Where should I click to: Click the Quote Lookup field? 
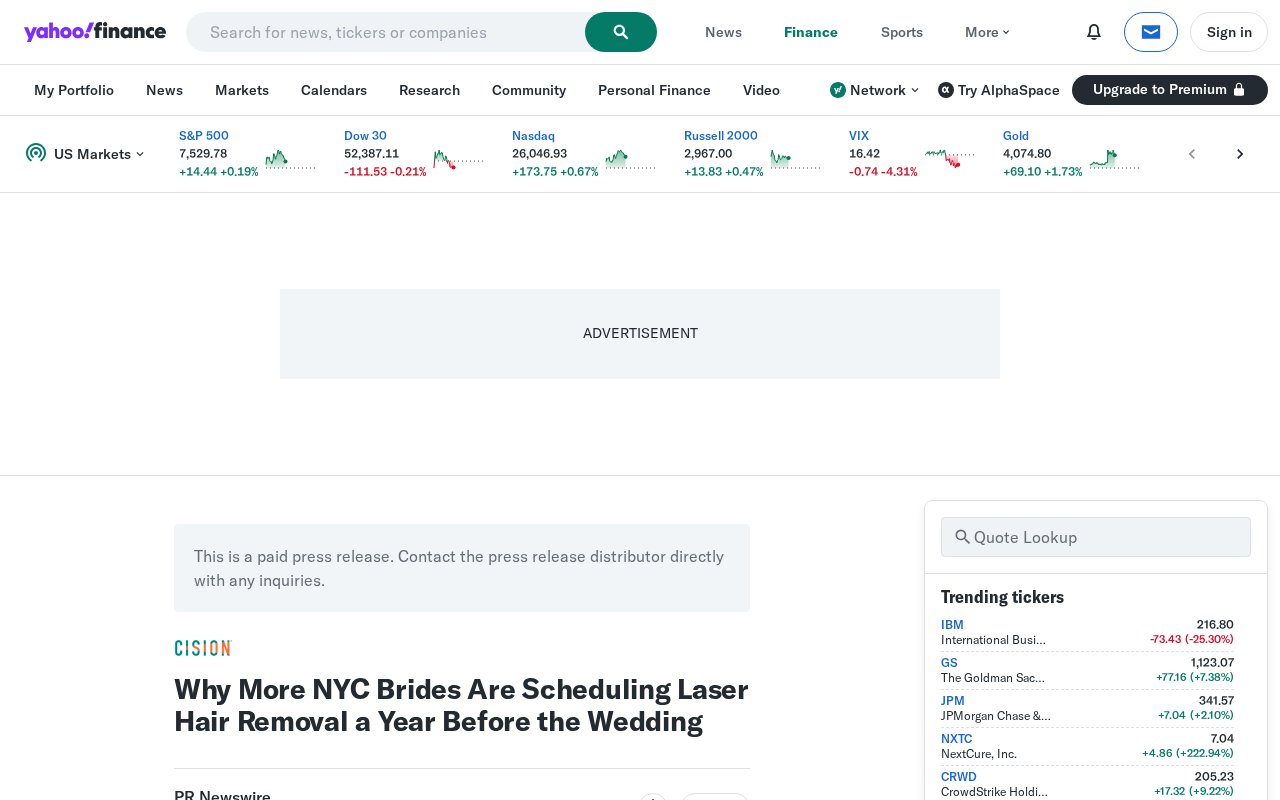tap(1096, 537)
